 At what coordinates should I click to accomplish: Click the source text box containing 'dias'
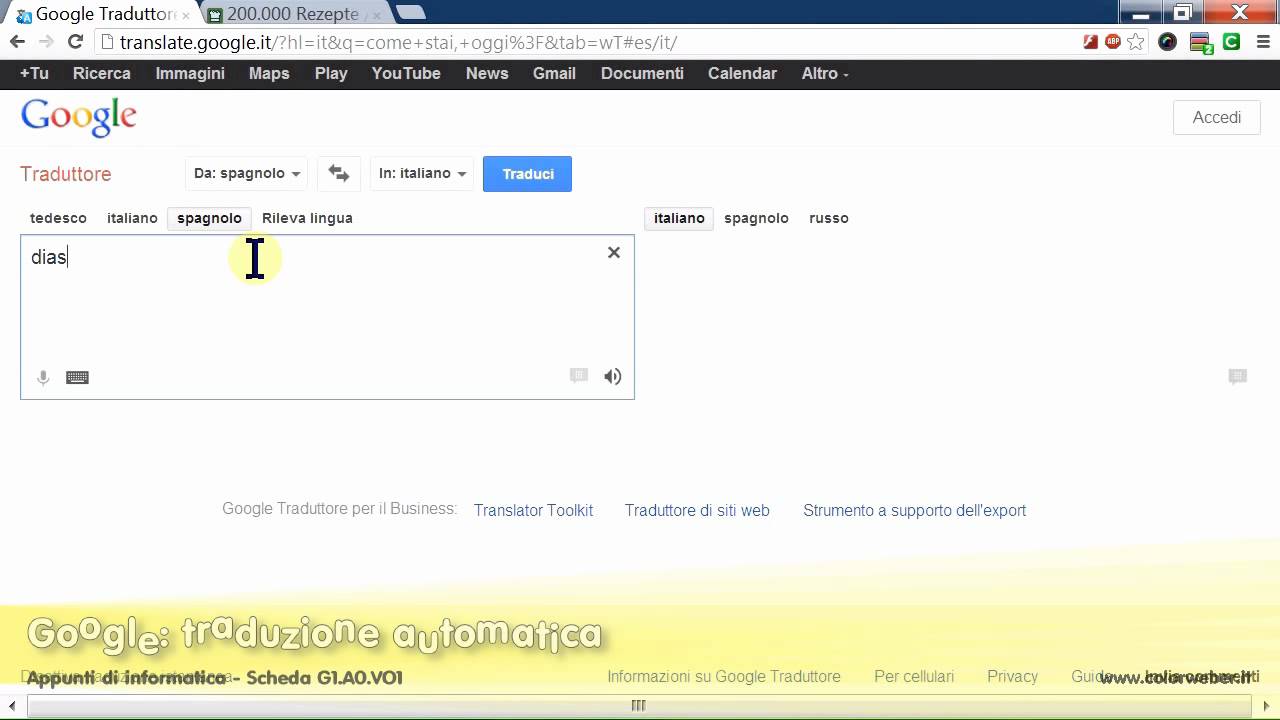(327, 317)
